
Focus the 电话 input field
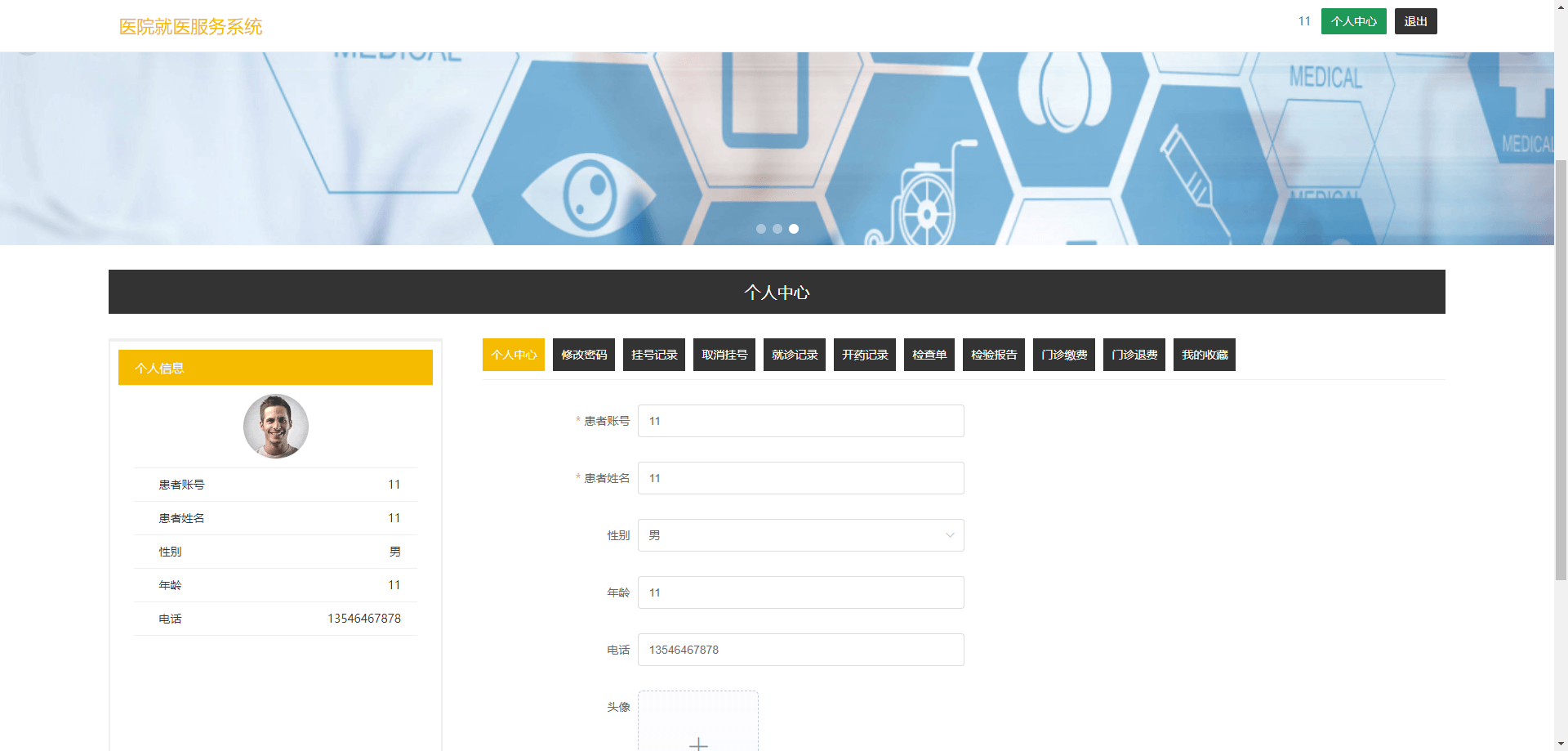801,650
